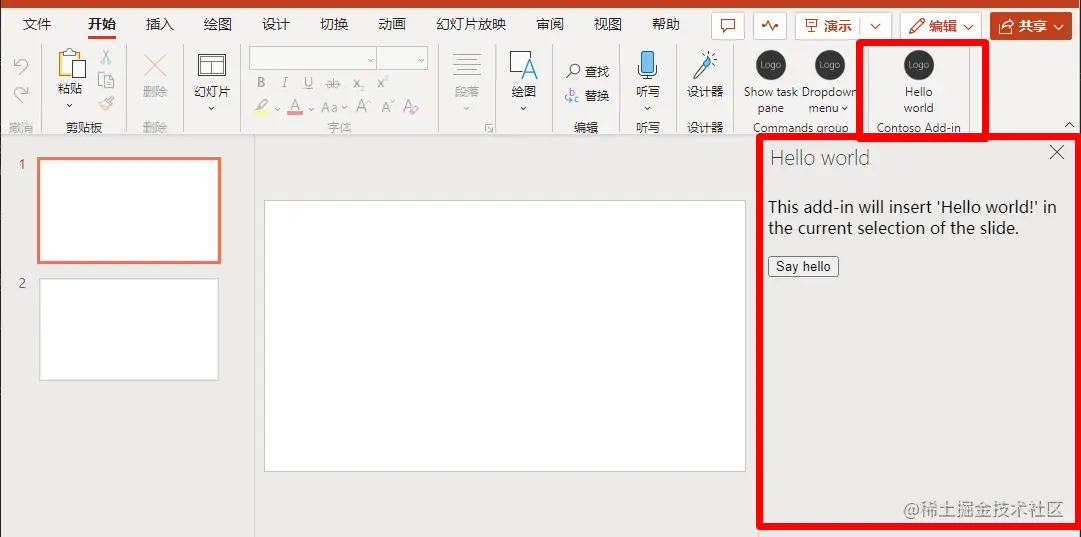This screenshot has width=1081, height=537.
Task: Click the cut scissors icon
Action: [106, 57]
